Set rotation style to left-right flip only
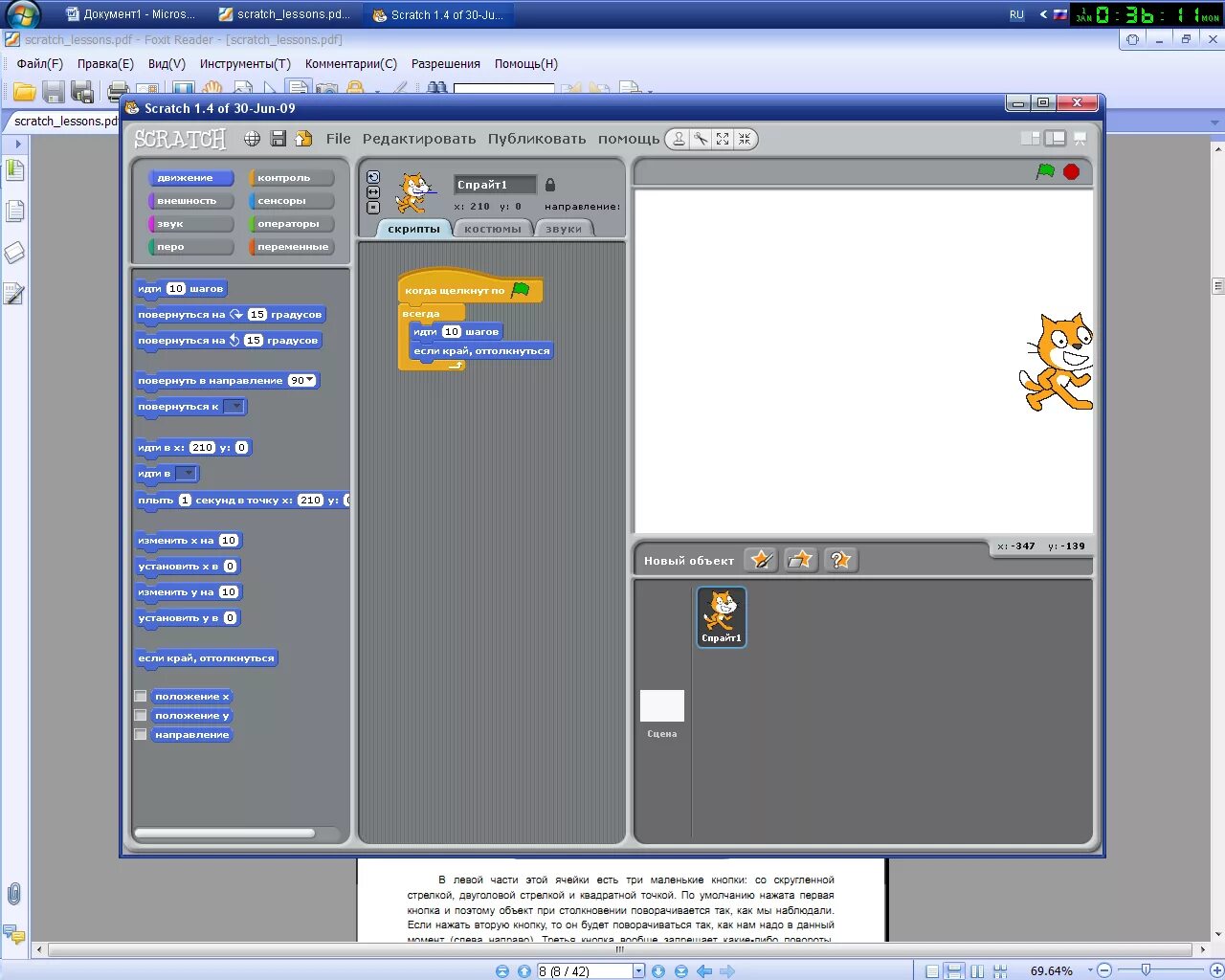 (373, 192)
